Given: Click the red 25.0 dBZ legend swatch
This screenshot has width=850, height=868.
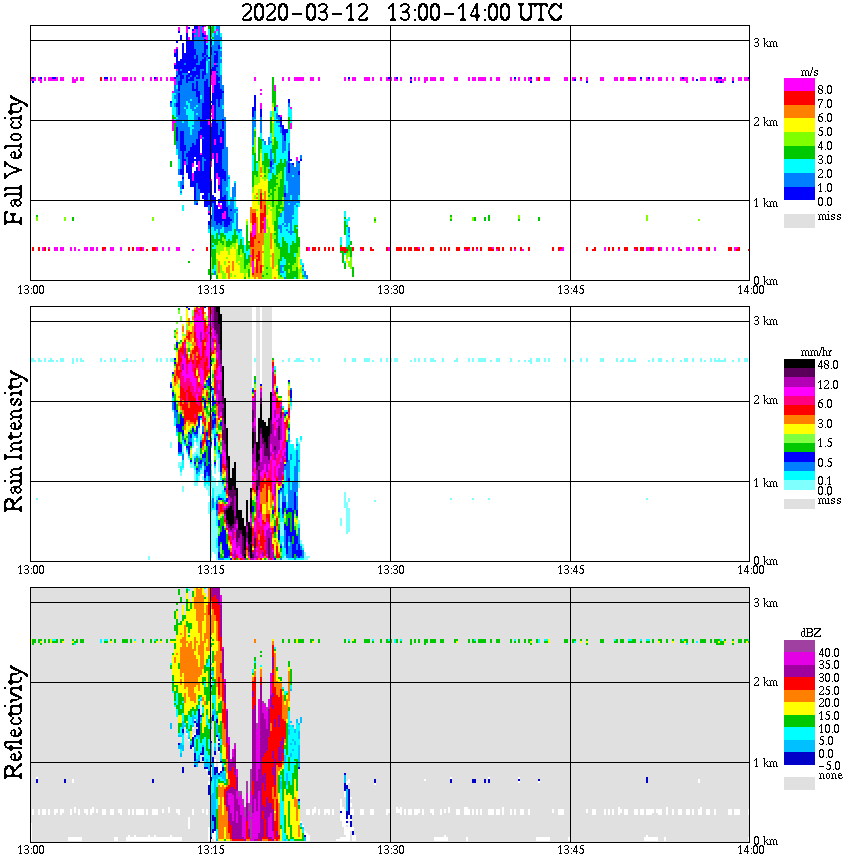Looking at the screenshot, I should coord(799,683).
